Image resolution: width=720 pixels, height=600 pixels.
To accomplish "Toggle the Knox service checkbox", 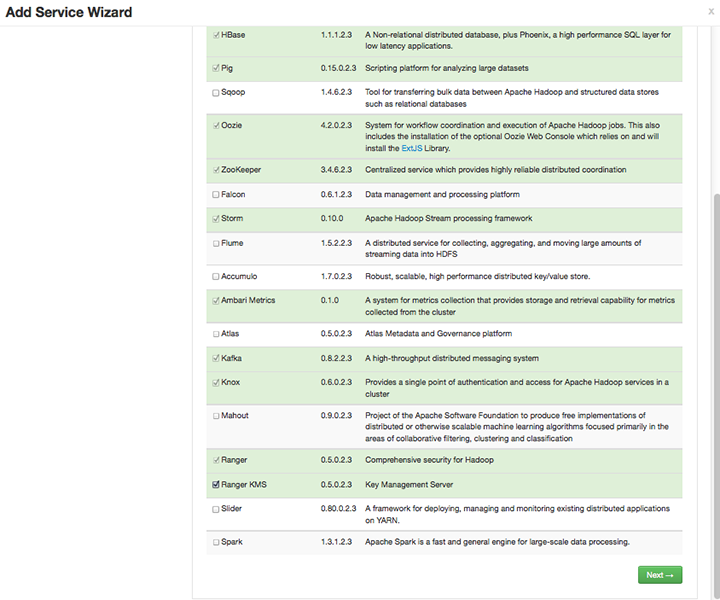I will [216, 383].
